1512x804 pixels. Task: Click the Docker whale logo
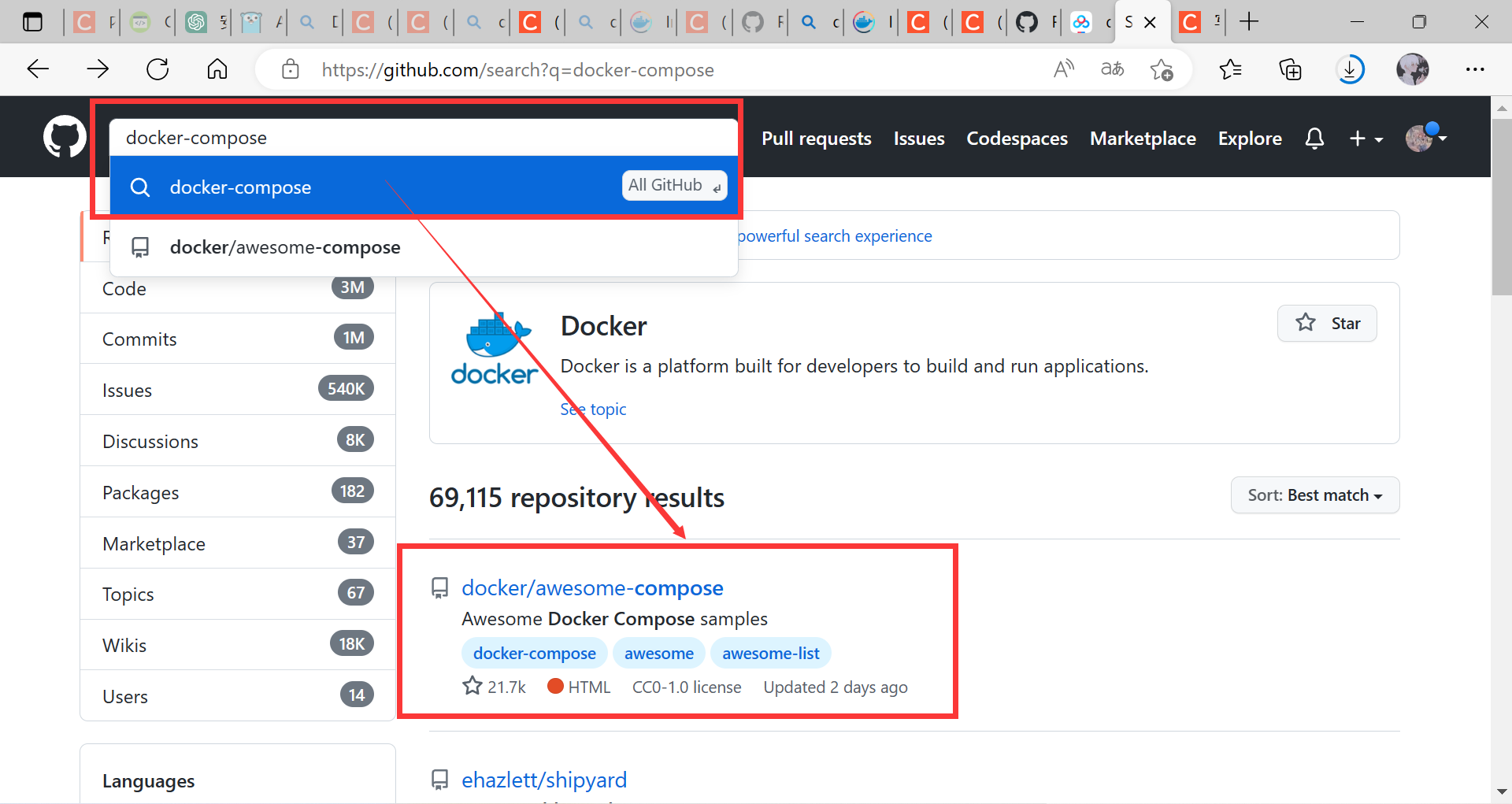(495, 347)
